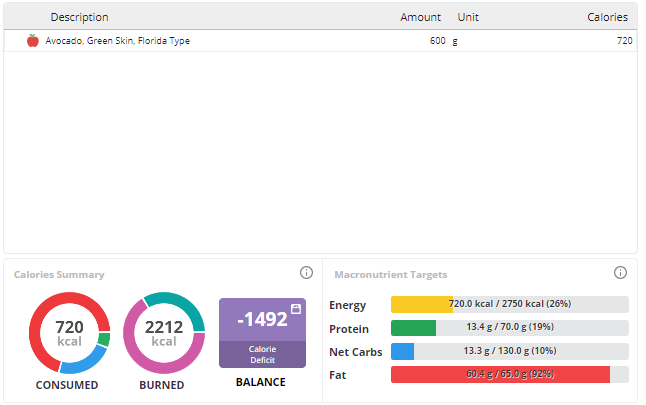Click the -1492 Calorie Deficit card
The image size is (646, 405).
tap(262, 333)
